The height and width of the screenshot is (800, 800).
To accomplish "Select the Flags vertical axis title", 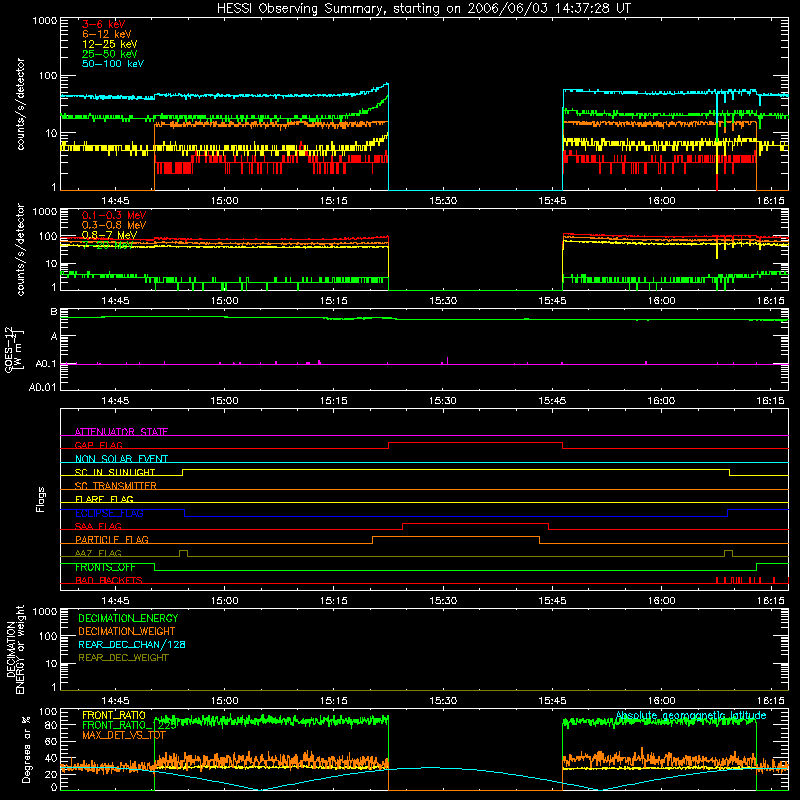I will pyautogui.click(x=41, y=499).
